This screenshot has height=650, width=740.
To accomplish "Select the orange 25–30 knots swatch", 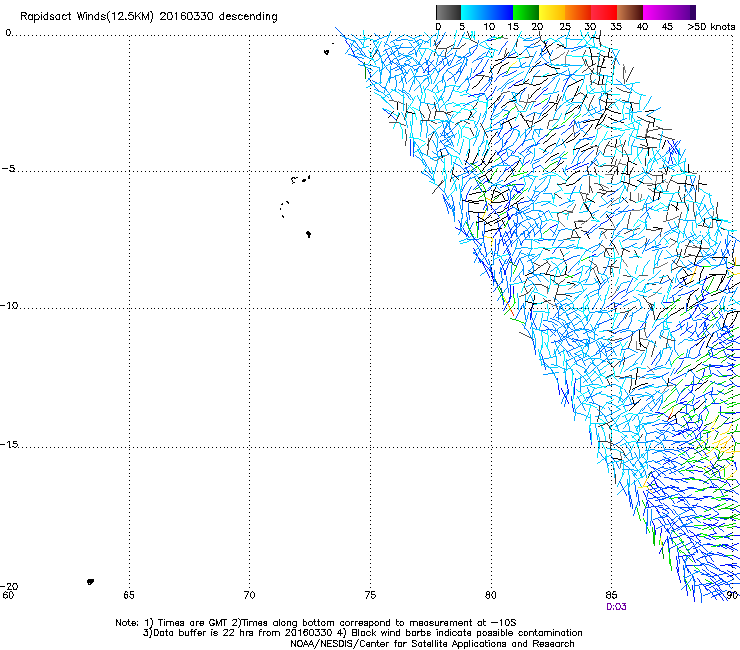I will pos(578,12).
